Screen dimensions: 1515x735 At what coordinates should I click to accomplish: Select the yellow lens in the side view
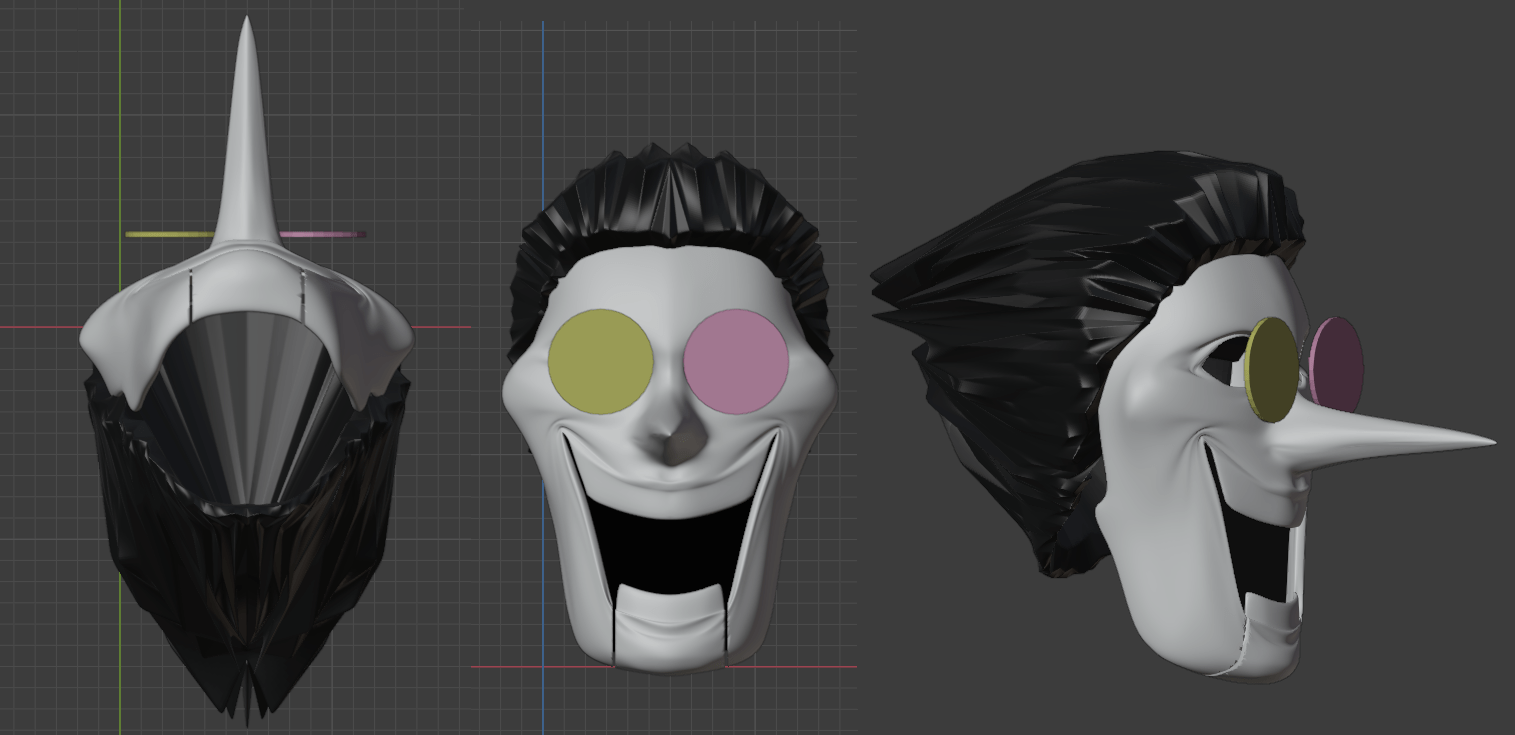tap(1270, 370)
